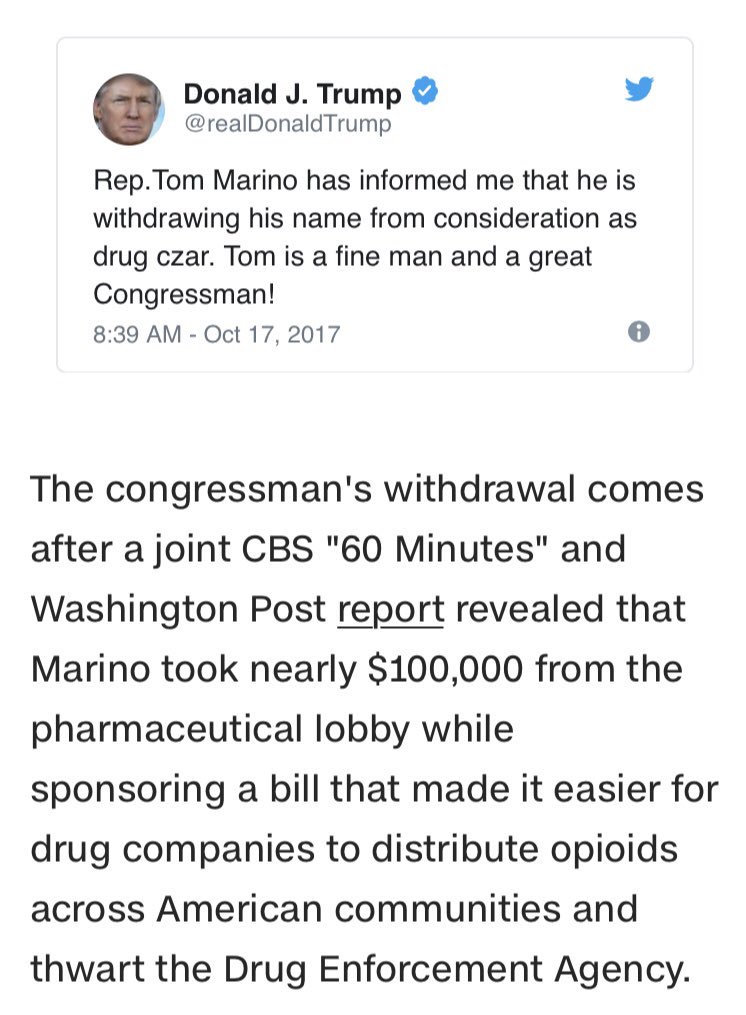Click the phrase 'American communities' in the article
This screenshot has width=746, height=1015.
[x=358, y=909]
